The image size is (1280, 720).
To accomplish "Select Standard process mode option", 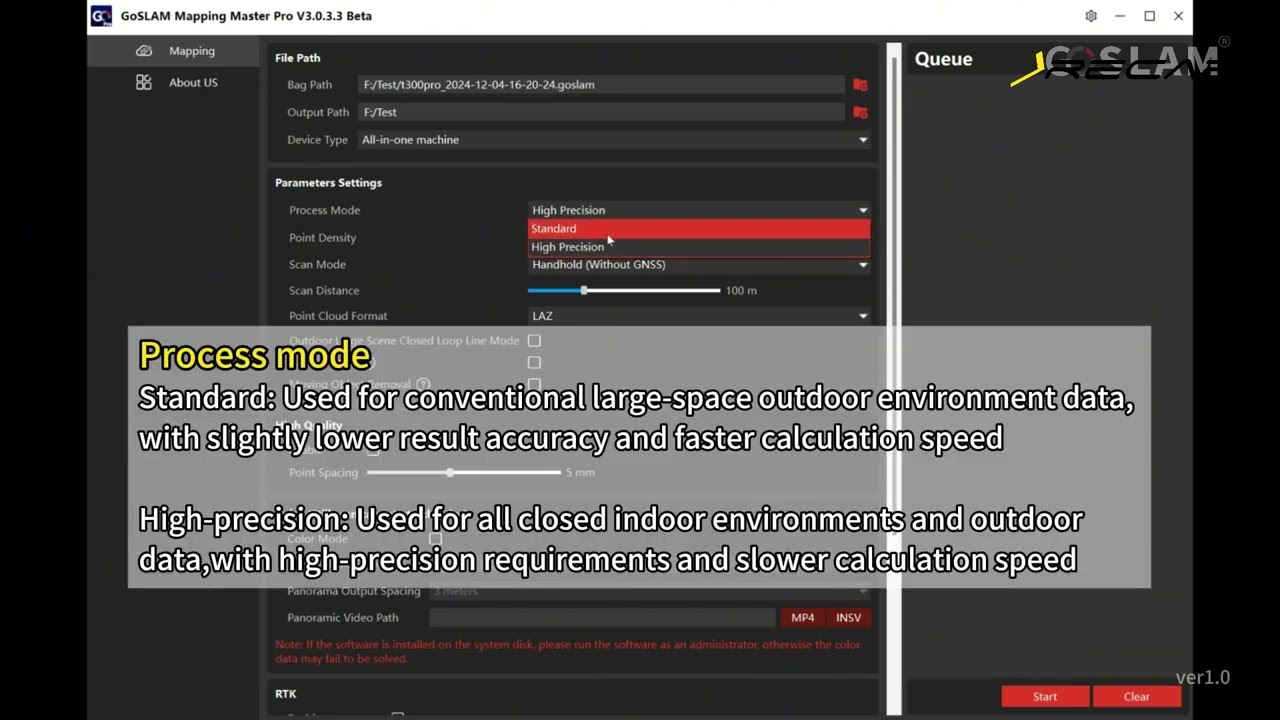I will 699,229.
